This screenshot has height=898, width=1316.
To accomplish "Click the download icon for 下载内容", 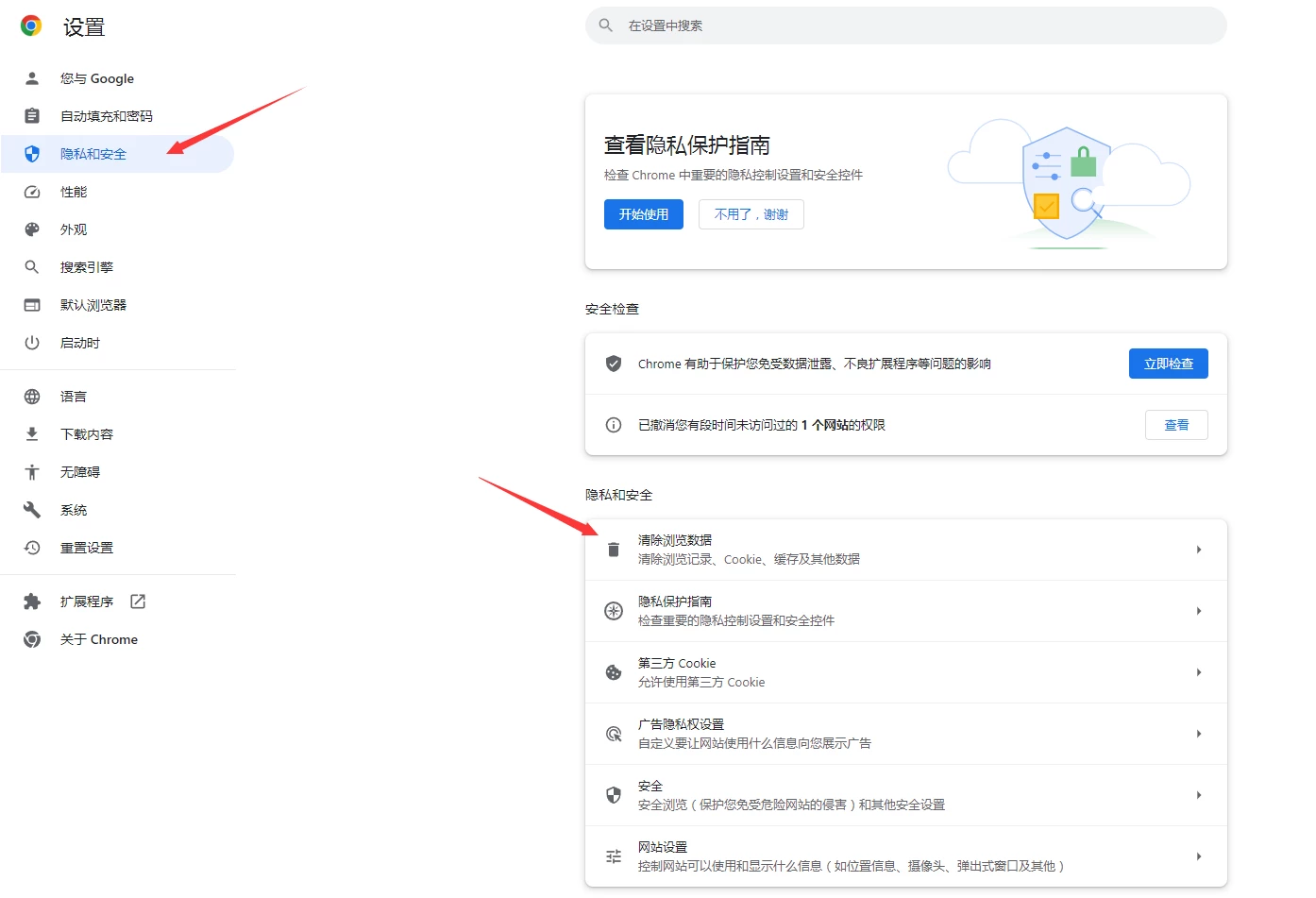I will click(32, 434).
